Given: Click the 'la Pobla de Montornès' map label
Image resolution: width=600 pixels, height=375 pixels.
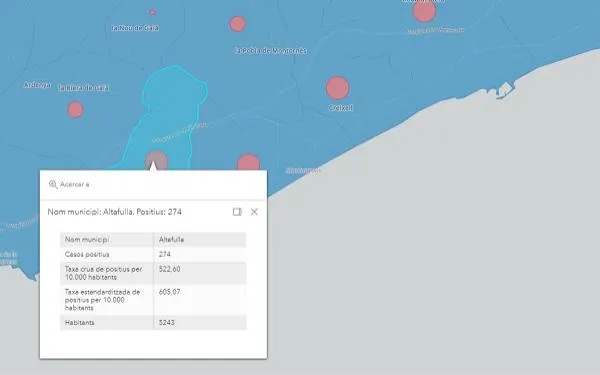Looking at the screenshot, I should pos(271,51).
